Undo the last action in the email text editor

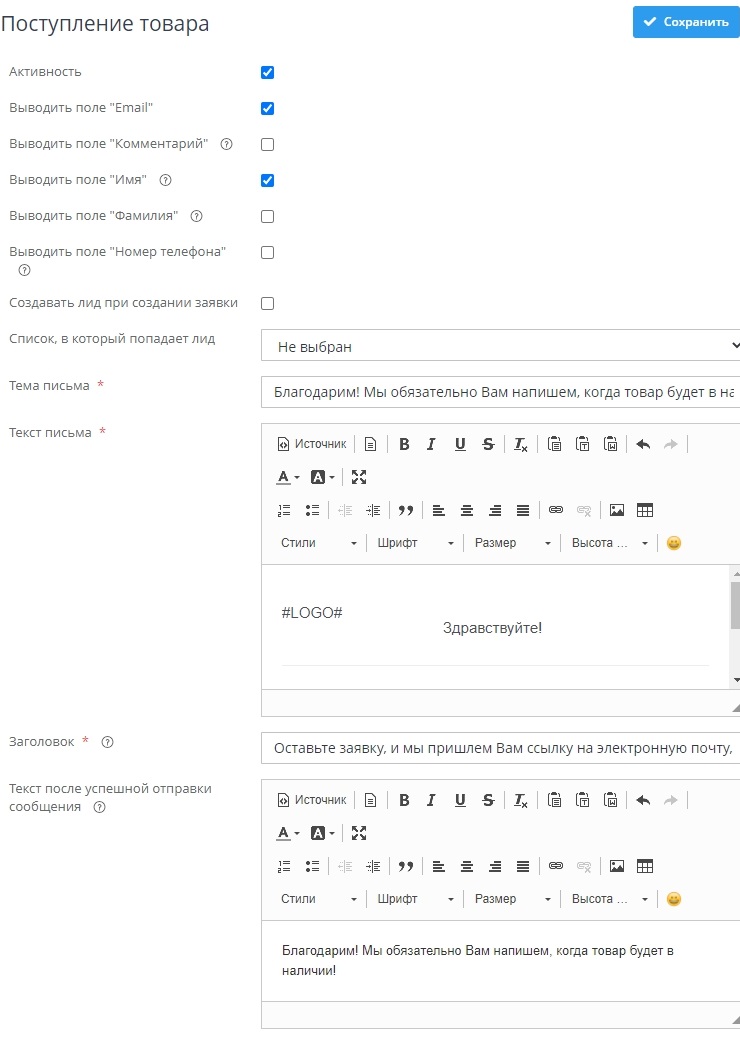(x=643, y=444)
